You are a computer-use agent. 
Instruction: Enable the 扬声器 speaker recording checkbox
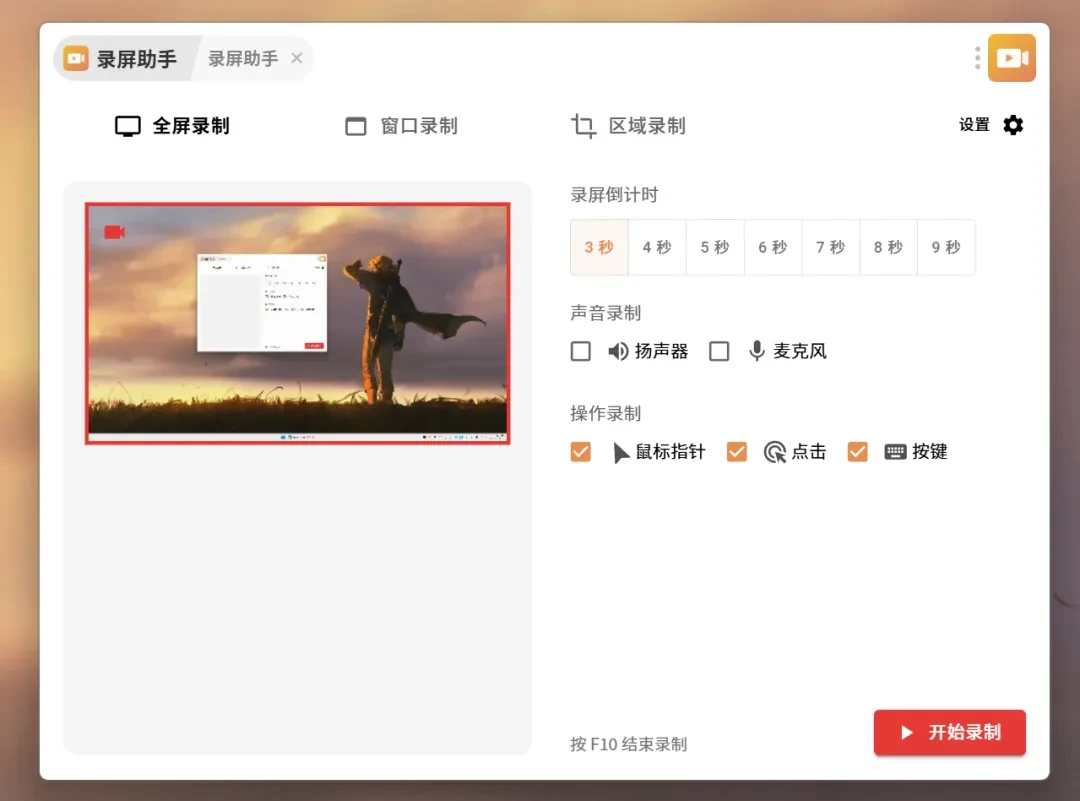[581, 351]
